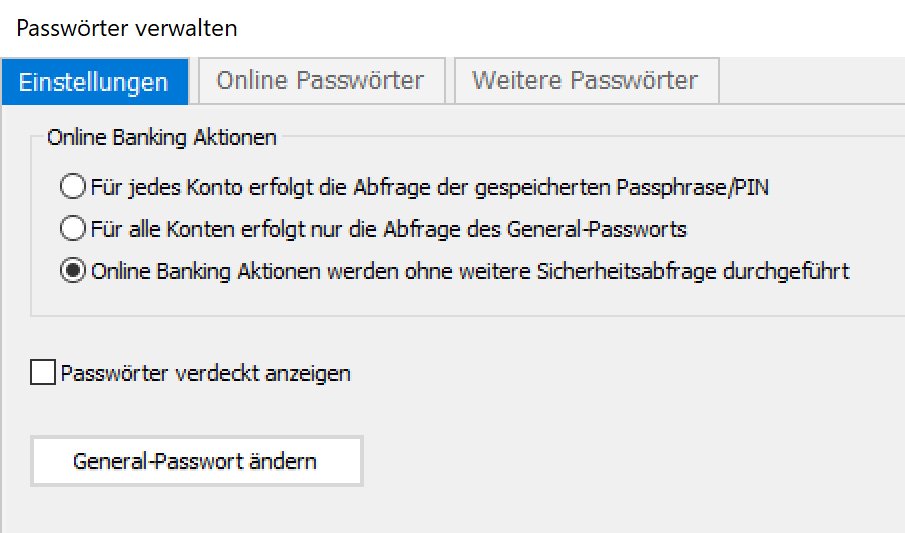Click the word "General-Passworts" in second option
The height and width of the screenshot is (533, 905).
(613, 230)
